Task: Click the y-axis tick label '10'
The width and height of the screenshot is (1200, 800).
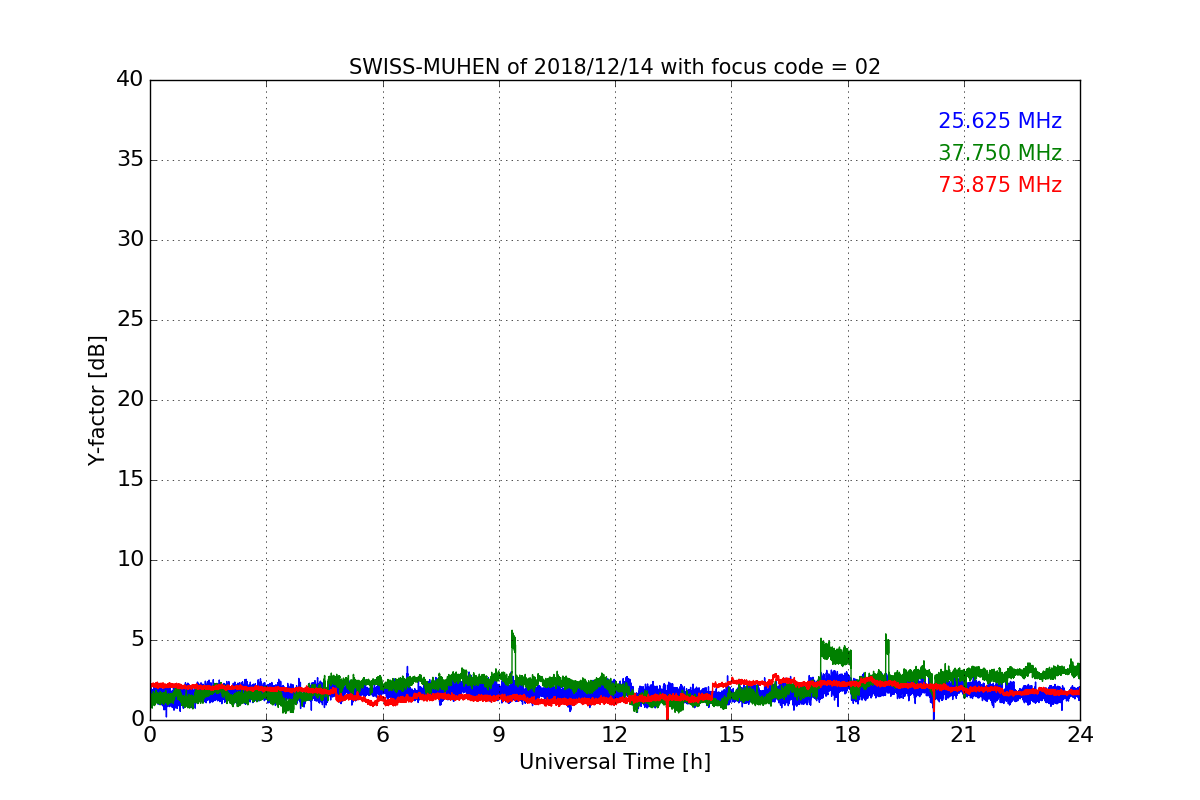Action: coord(130,559)
